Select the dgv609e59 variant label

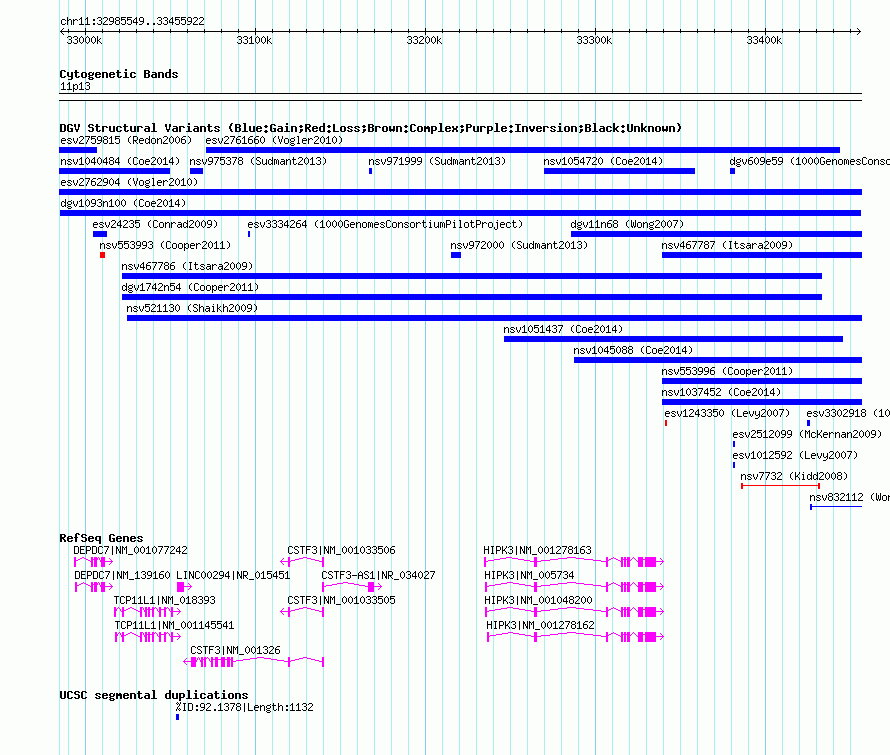pyautogui.click(x=809, y=161)
